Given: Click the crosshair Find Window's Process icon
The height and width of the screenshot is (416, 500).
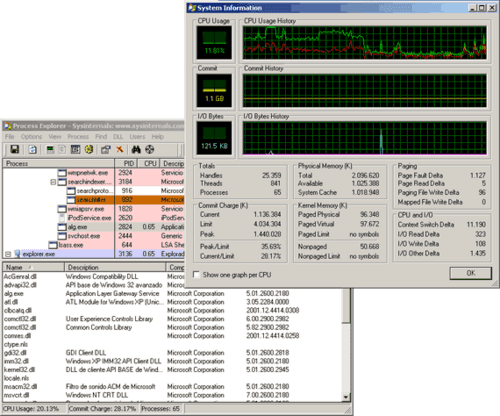Looking at the screenshot, I should coord(150,149).
